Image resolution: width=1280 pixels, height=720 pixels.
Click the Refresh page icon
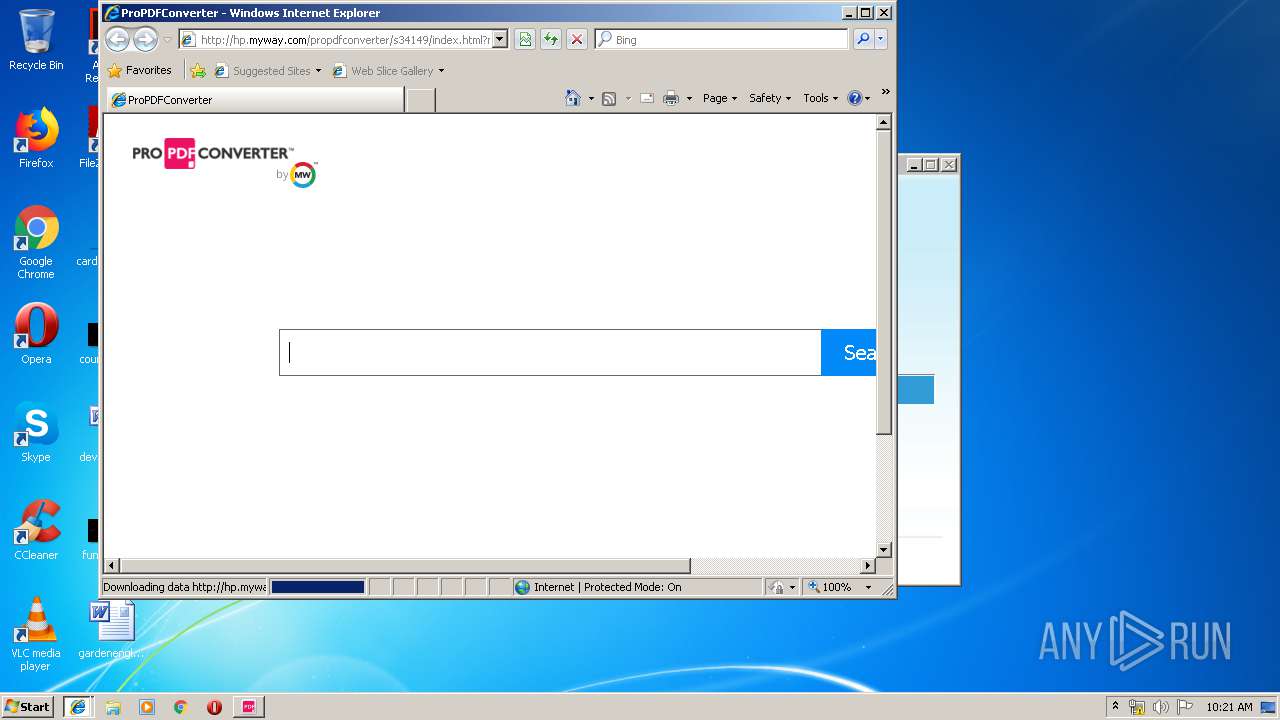click(x=551, y=40)
